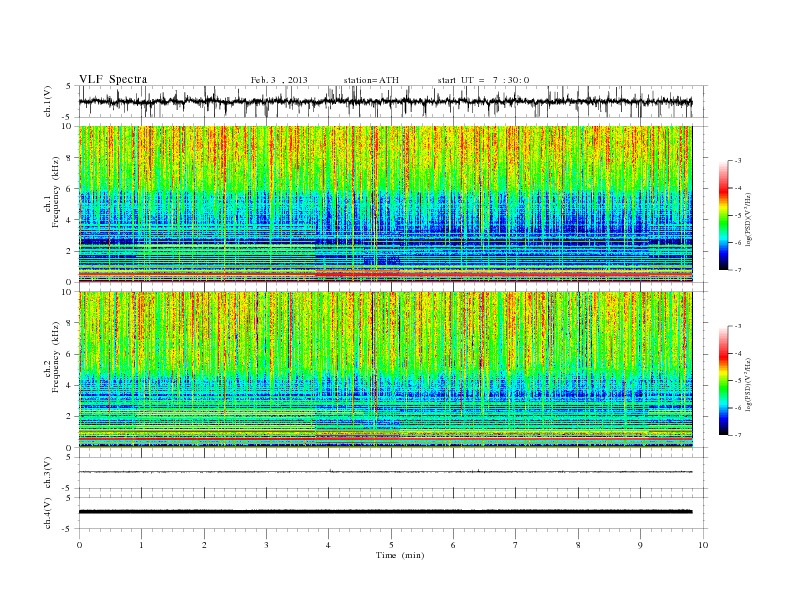
Task: Click the upper color scale bar for ch.1
Action: (x=723, y=215)
